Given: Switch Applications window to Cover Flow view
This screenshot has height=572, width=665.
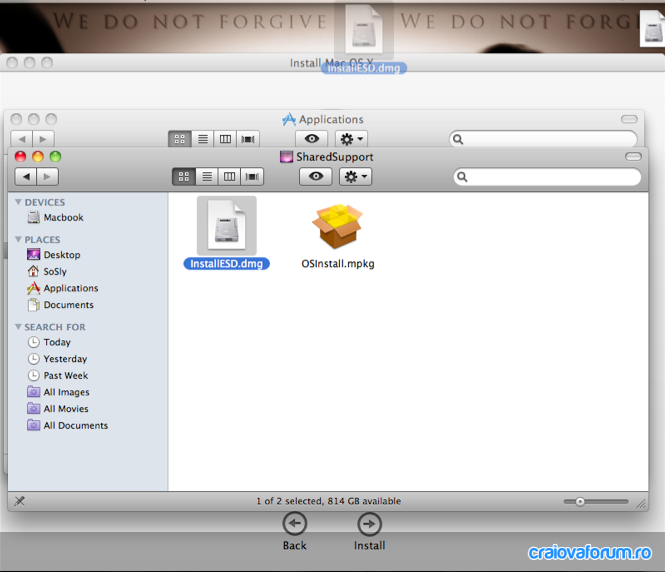Looking at the screenshot, I should coord(248,139).
